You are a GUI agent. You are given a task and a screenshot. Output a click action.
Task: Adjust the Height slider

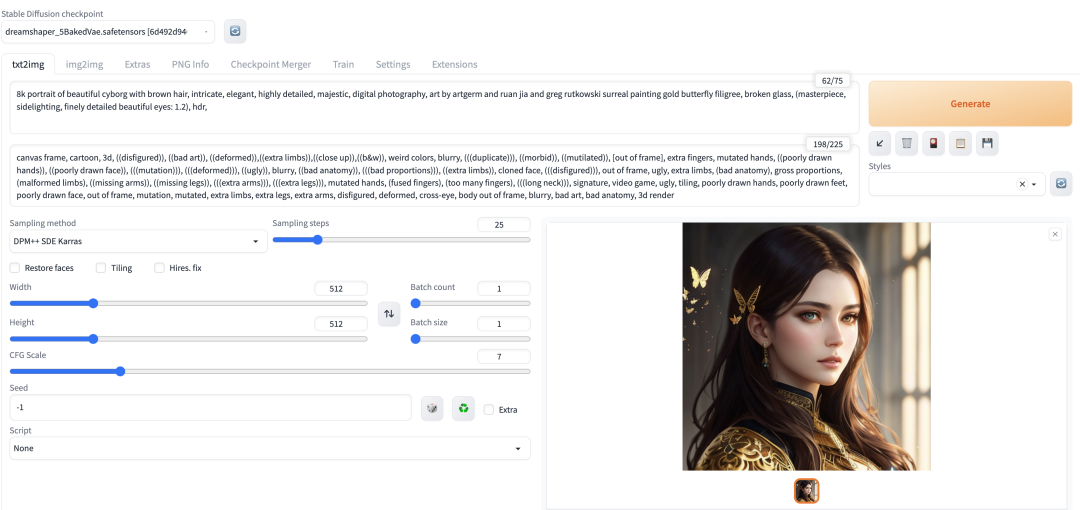pos(189,338)
